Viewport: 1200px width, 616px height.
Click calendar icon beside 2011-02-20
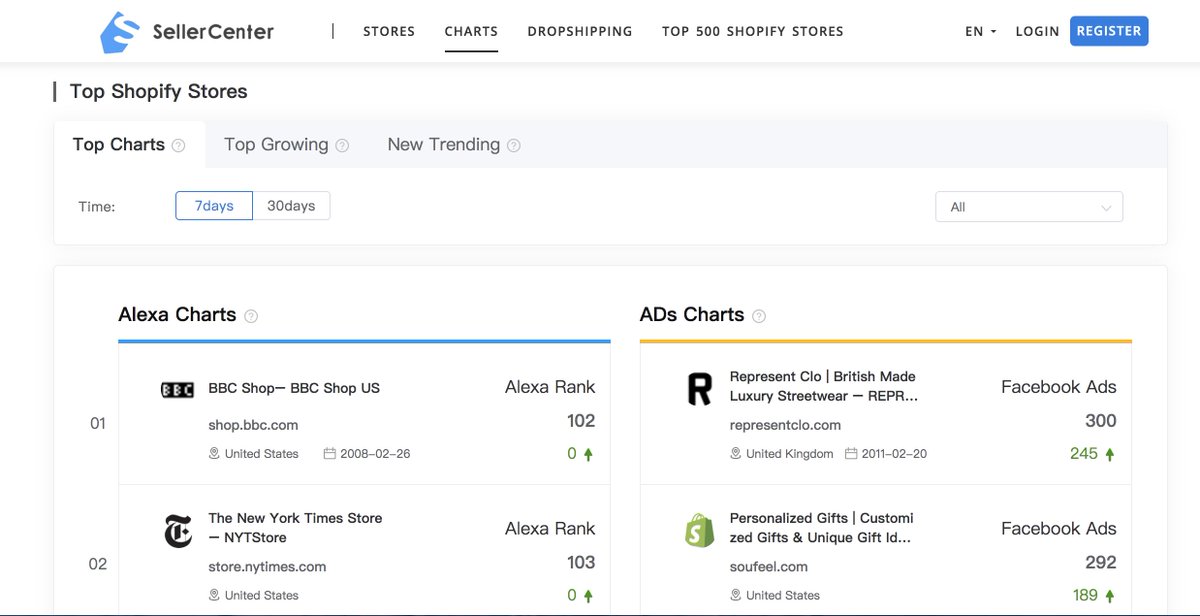(x=851, y=453)
